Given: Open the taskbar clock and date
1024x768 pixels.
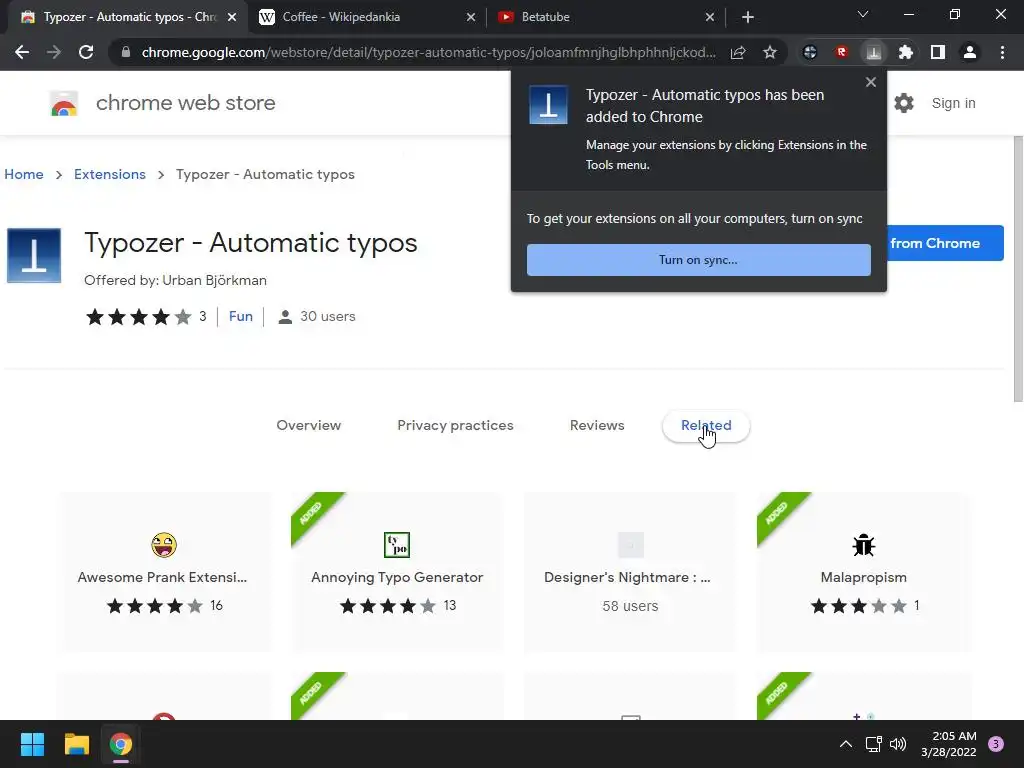Looking at the screenshot, I should [948, 744].
